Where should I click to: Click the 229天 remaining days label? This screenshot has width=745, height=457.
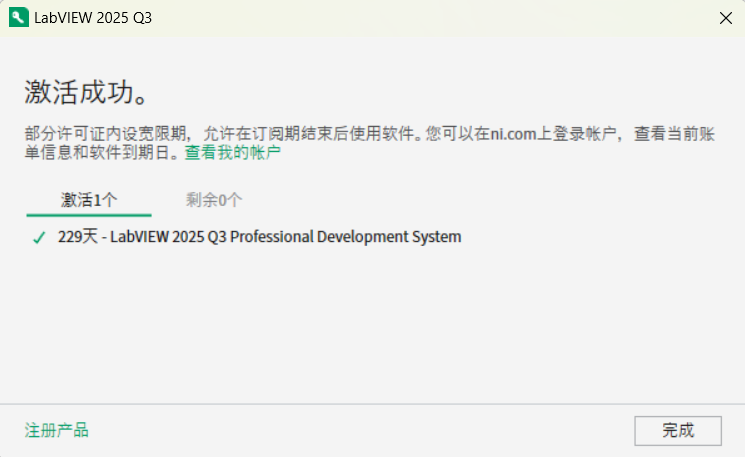pos(77,237)
